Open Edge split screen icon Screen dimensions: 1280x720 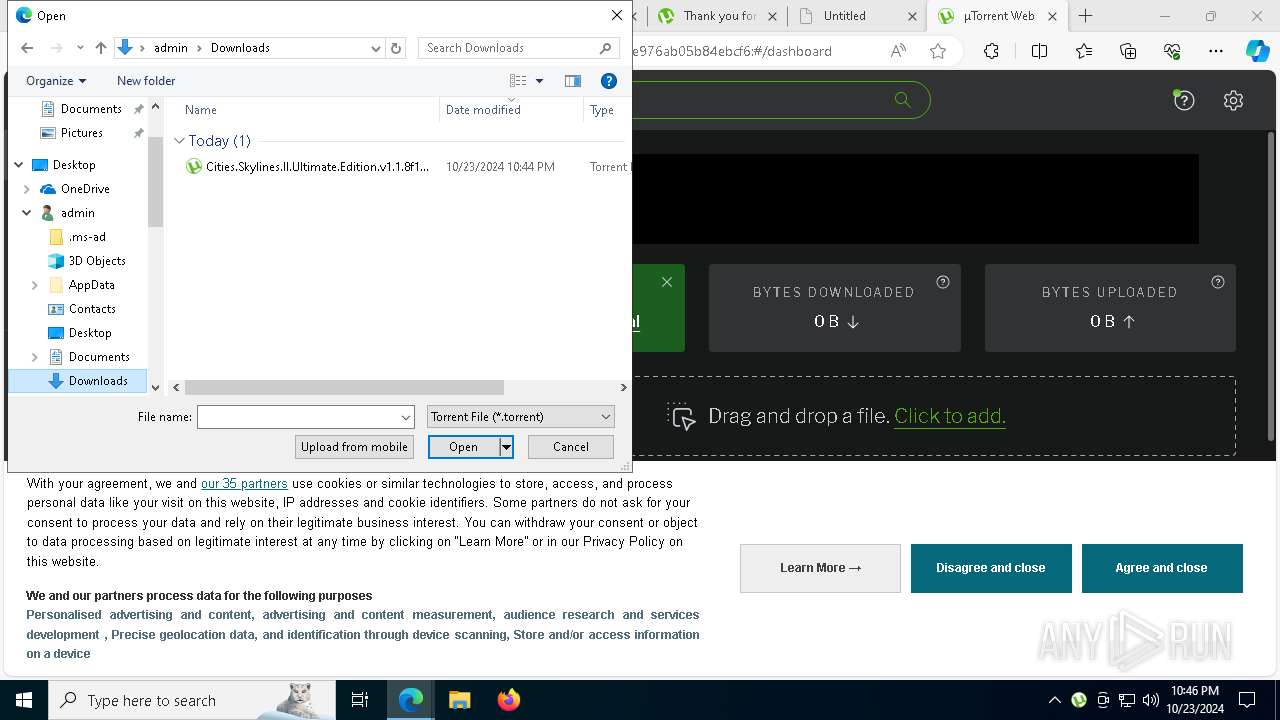1039,51
